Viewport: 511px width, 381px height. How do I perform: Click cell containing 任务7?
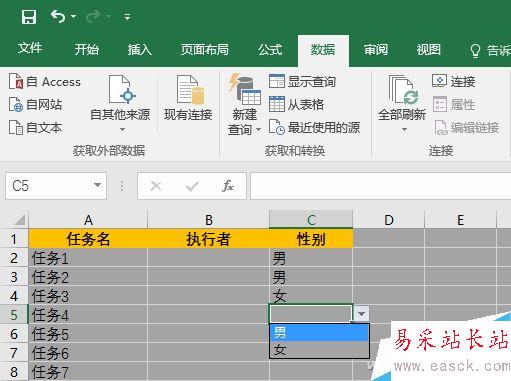(x=88, y=372)
